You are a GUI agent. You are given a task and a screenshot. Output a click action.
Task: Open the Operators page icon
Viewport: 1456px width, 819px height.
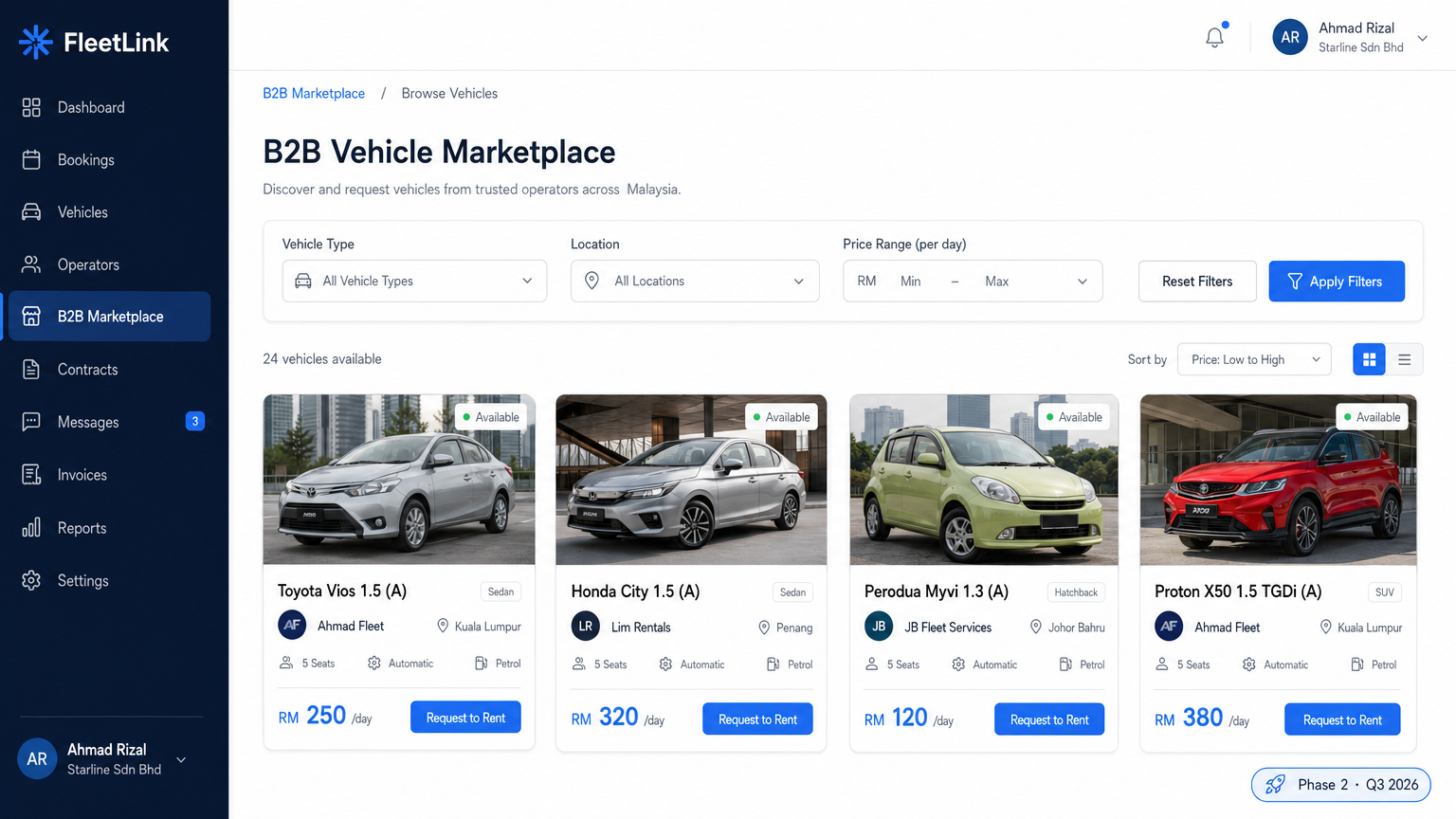pyautogui.click(x=29, y=264)
